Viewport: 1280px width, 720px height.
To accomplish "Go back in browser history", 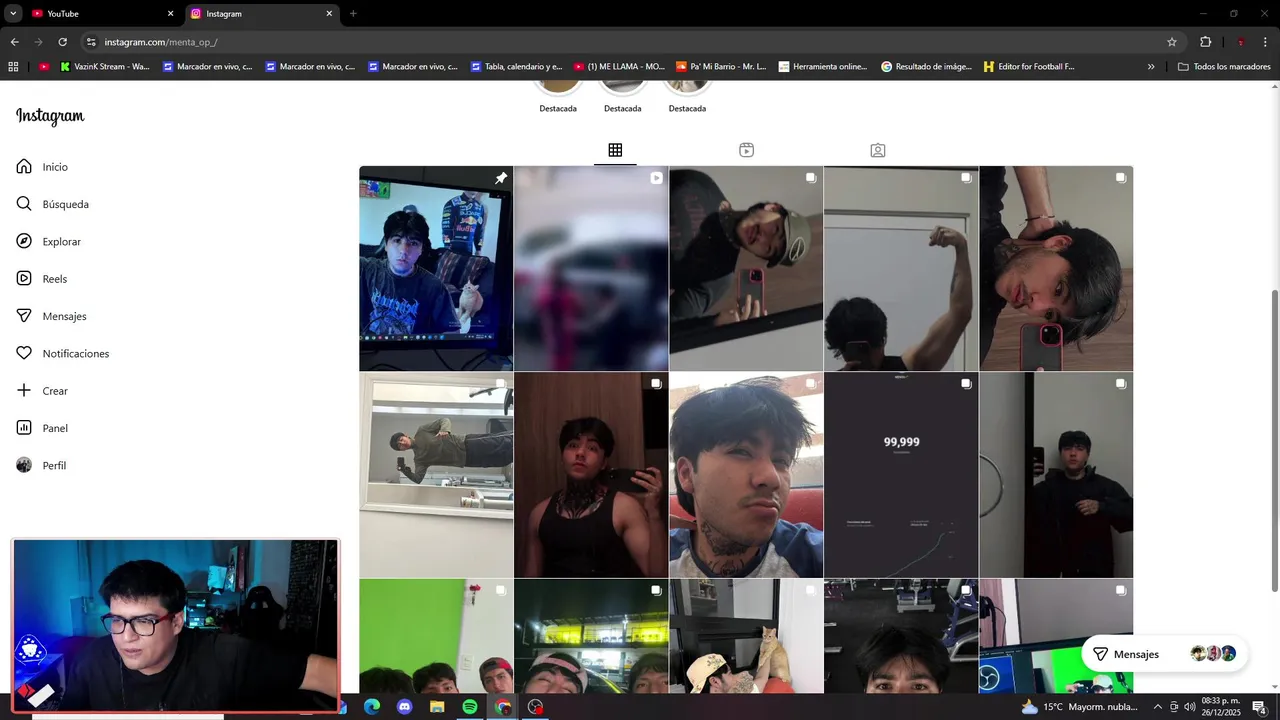I will (x=14, y=42).
